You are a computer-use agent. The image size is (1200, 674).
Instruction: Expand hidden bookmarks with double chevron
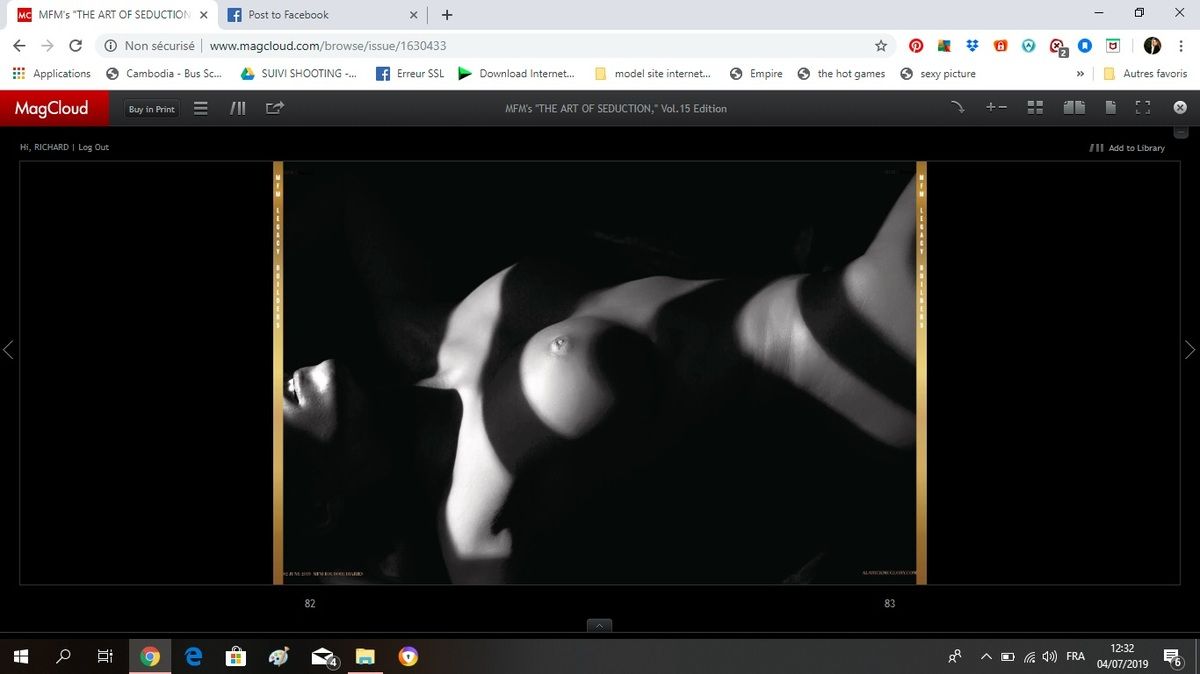pyautogui.click(x=1080, y=73)
